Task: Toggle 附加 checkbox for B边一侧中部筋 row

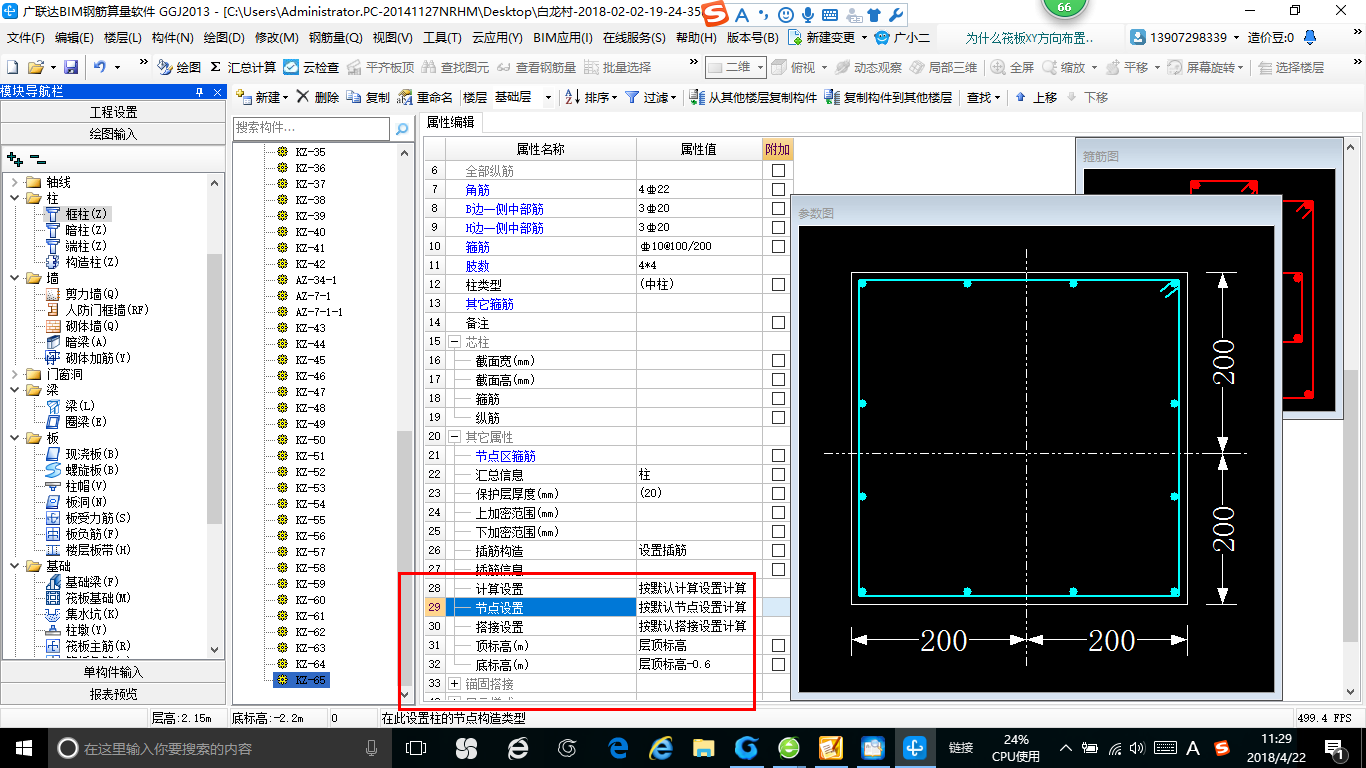Action: point(778,208)
